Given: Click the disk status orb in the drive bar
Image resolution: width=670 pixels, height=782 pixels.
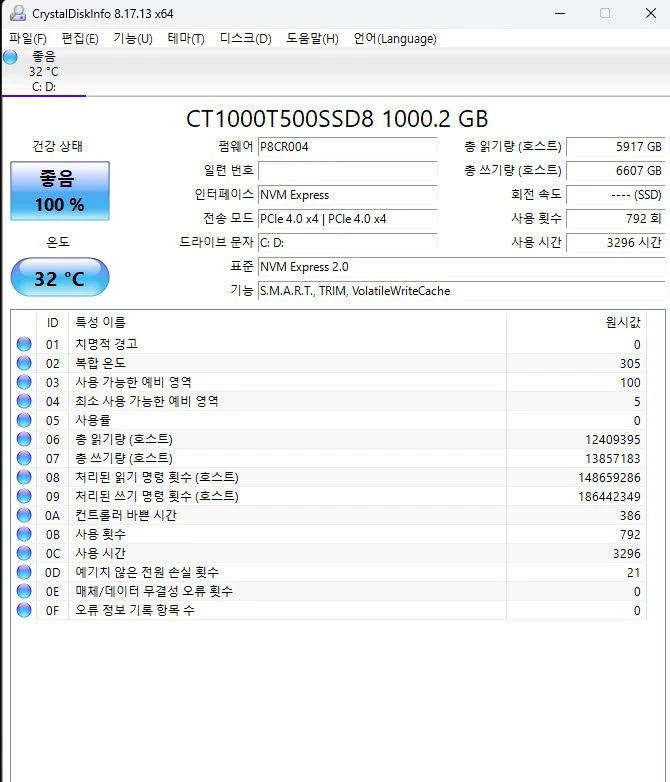Looking at the screenshot, I should coord(10,57).
